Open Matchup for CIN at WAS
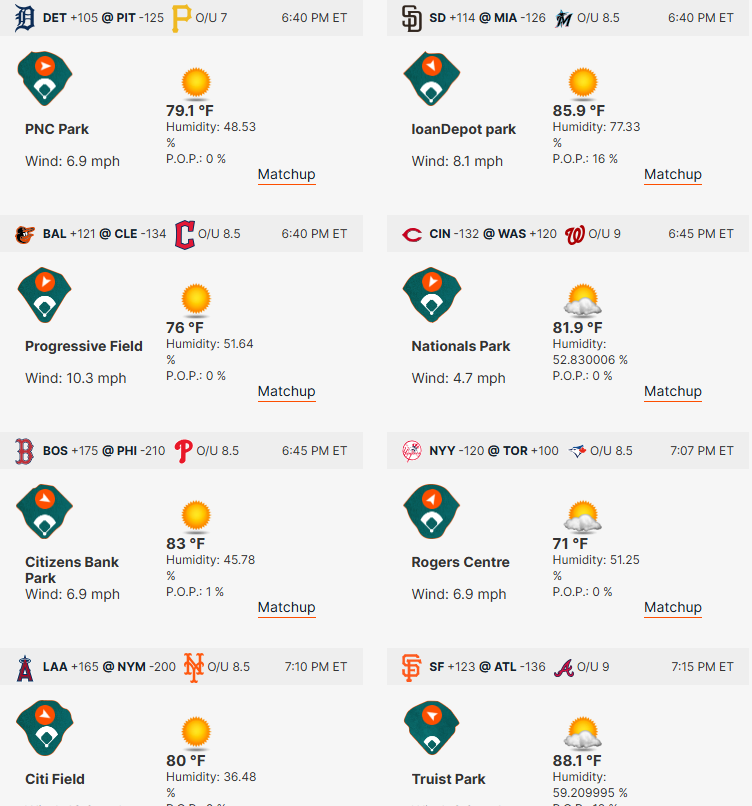Viewport: 752px width, 806px height. tap(673, 391)
